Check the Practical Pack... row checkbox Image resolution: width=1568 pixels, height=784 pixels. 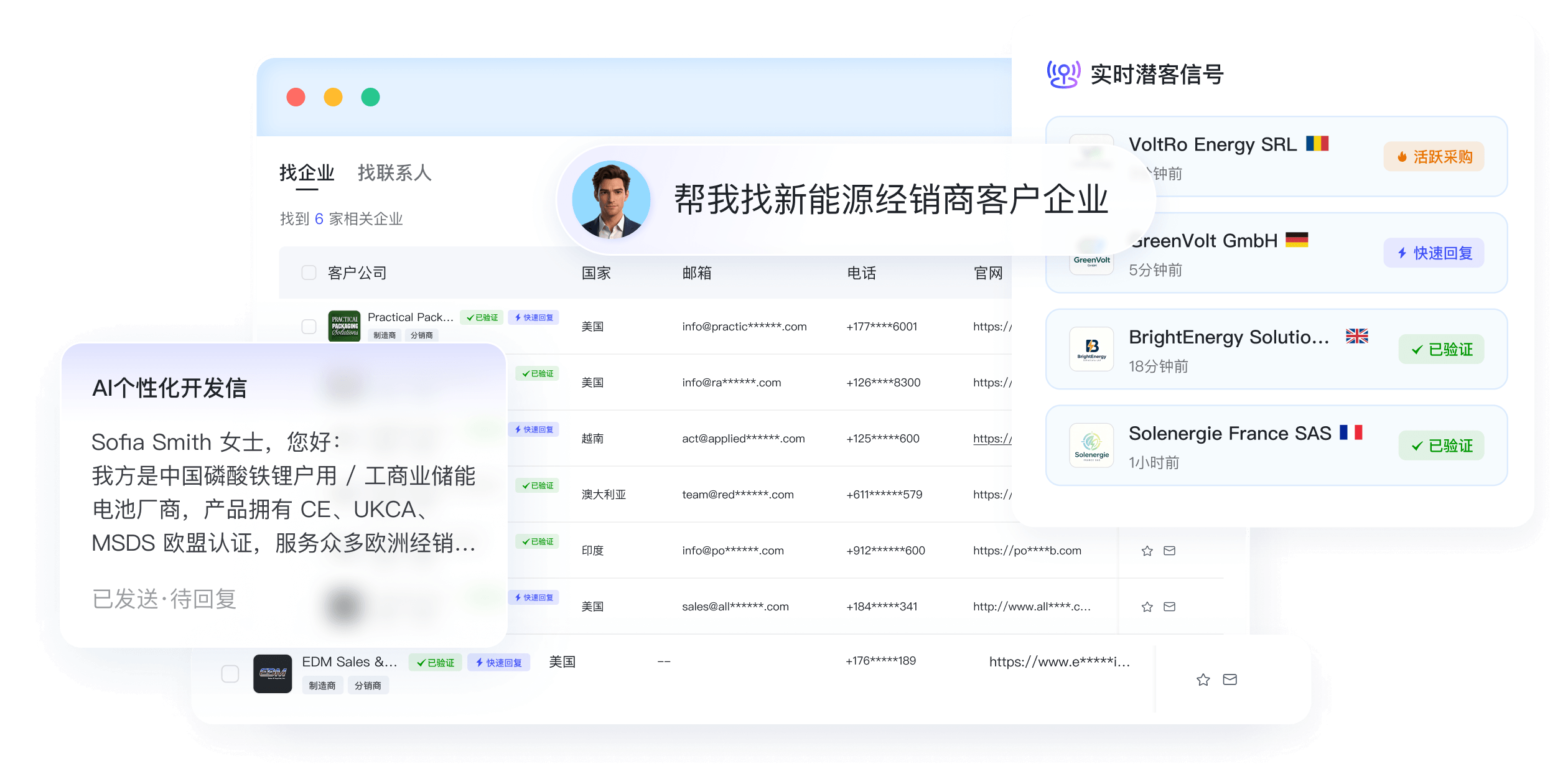click(x=309, y=326)
